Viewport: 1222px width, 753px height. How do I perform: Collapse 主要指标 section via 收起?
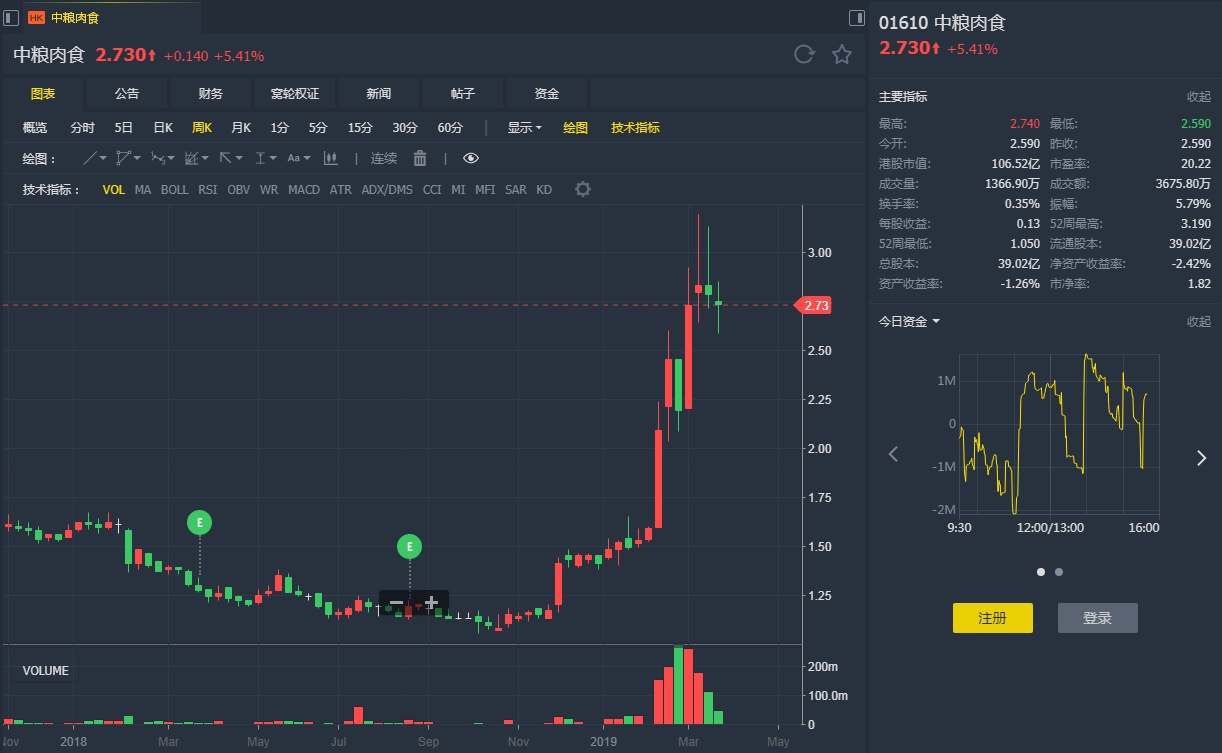(x=1198, y=97)
